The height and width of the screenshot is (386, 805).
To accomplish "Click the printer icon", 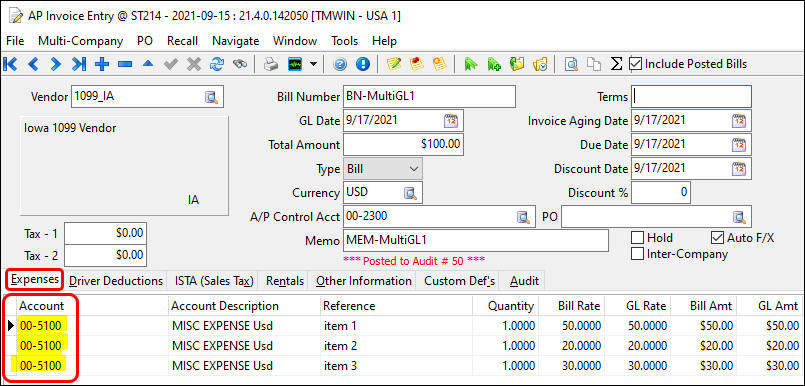I will pyautogui.click(x=271, y=64).
